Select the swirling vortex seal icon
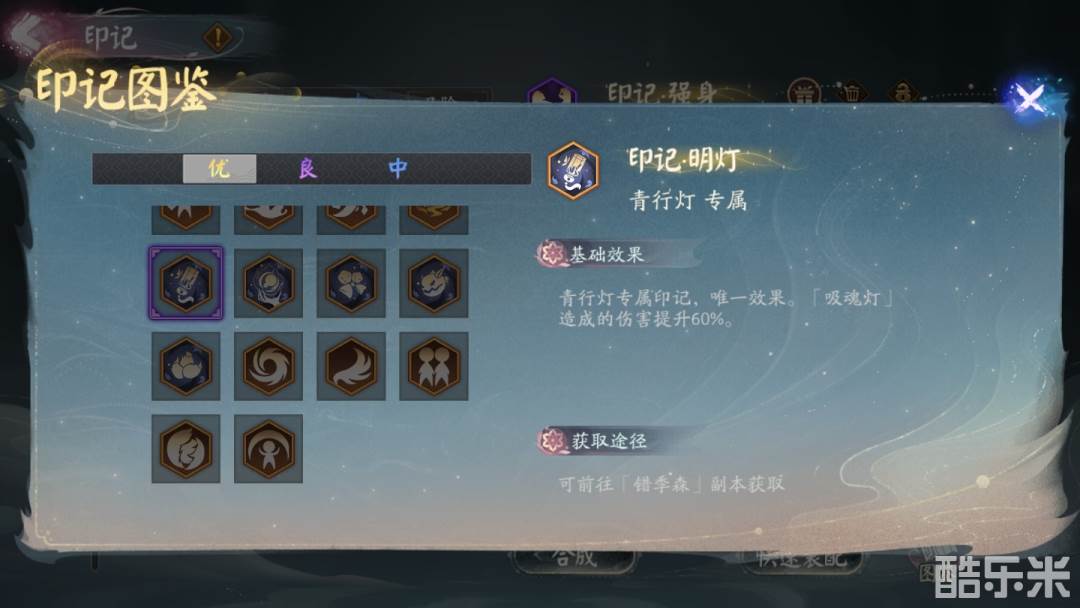 tap(269, 366)
